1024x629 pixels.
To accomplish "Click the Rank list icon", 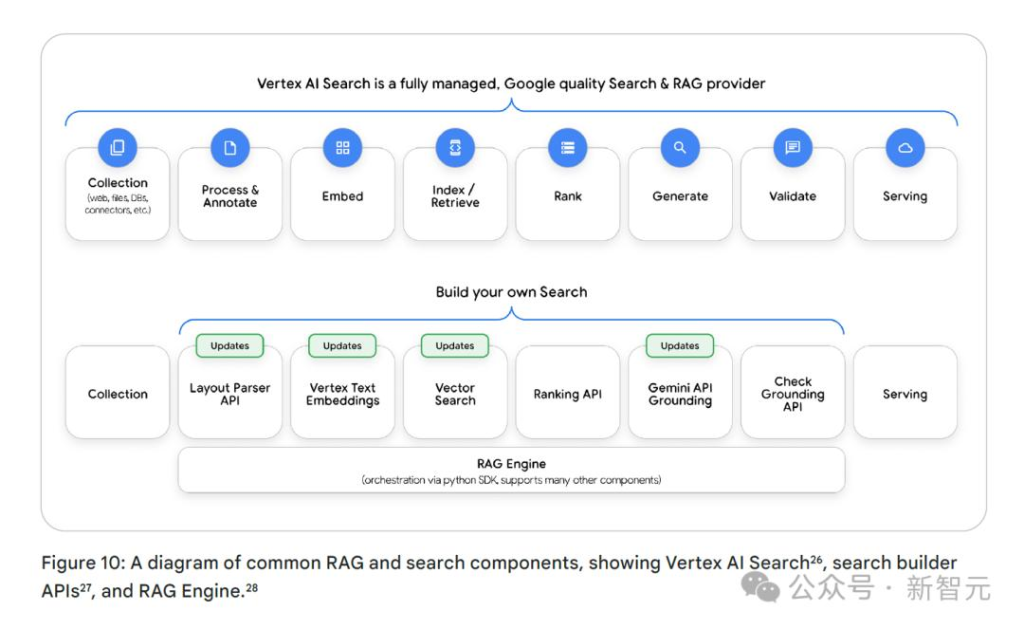I will 567,148.
